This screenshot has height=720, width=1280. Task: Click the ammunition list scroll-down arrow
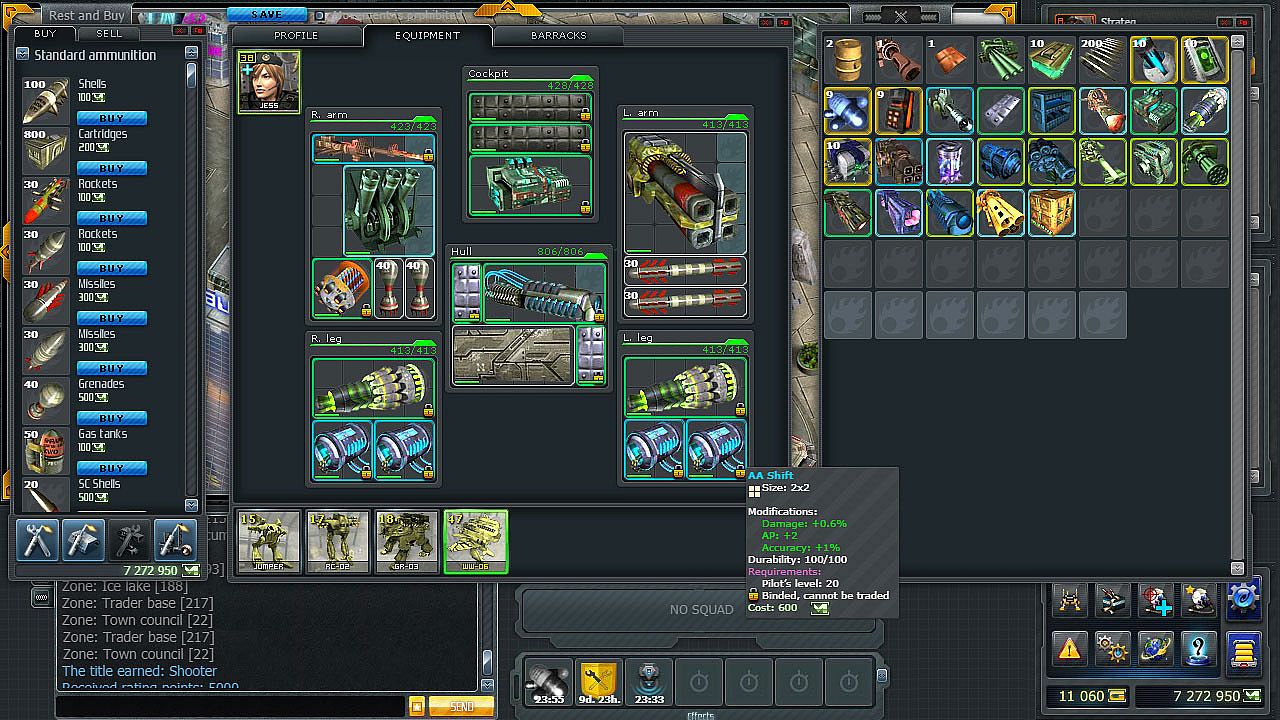pyautogui.click(x=192, y=505)
